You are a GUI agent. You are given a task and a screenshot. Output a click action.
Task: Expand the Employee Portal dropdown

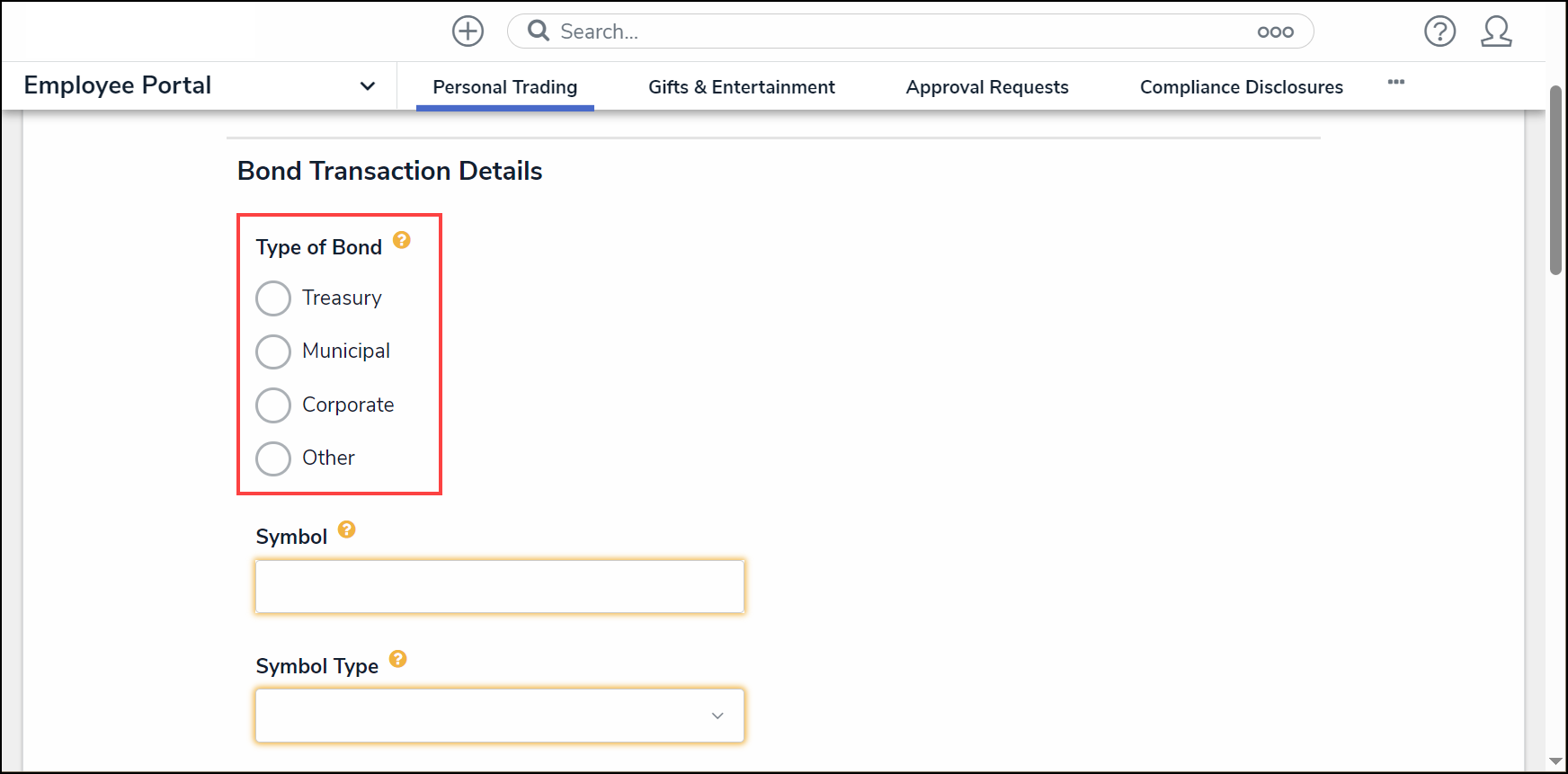click(367, 86)
